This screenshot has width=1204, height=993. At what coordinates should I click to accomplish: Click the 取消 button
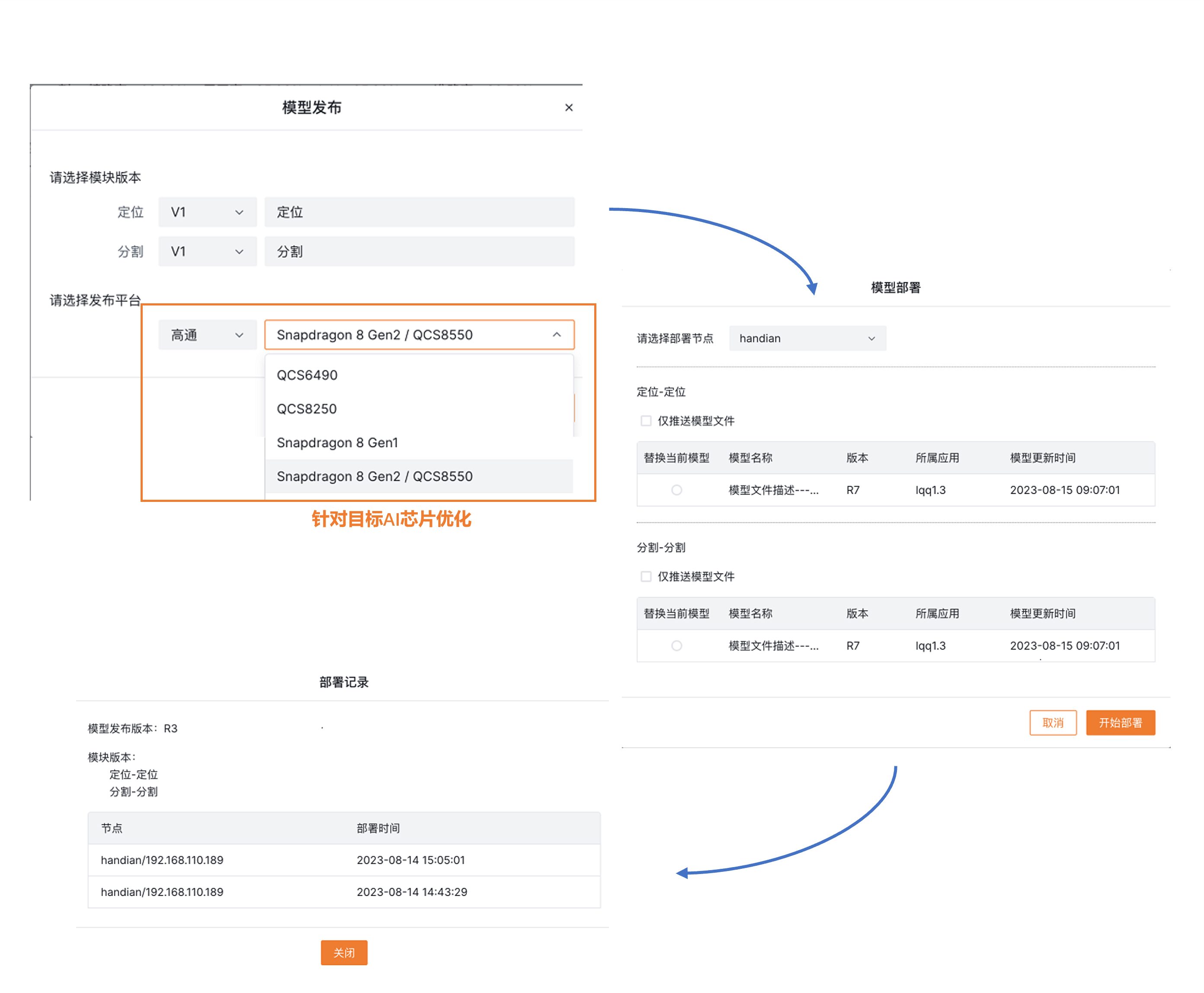[1053, 723]
